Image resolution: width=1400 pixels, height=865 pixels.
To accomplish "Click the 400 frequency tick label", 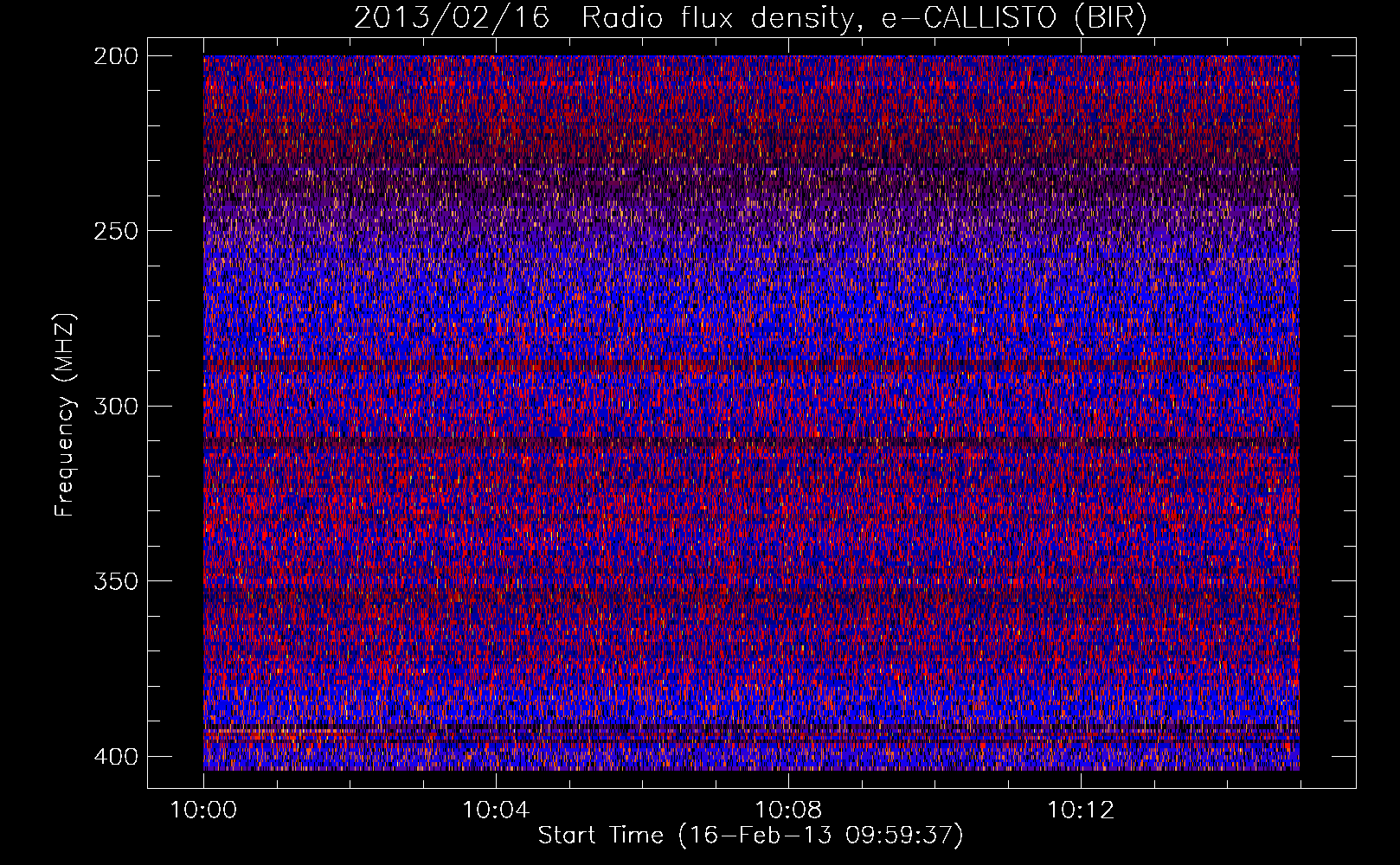I will click(x=116, y=756).
